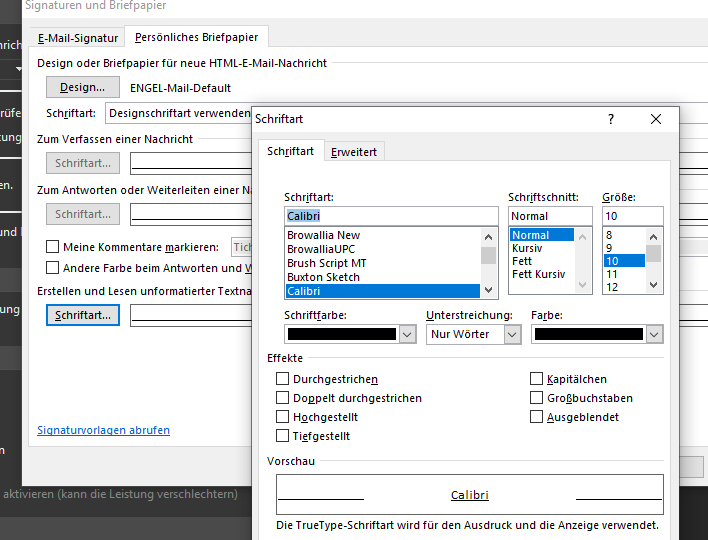Choose Normal in the Schriftschnitt list

pos(542,235)
